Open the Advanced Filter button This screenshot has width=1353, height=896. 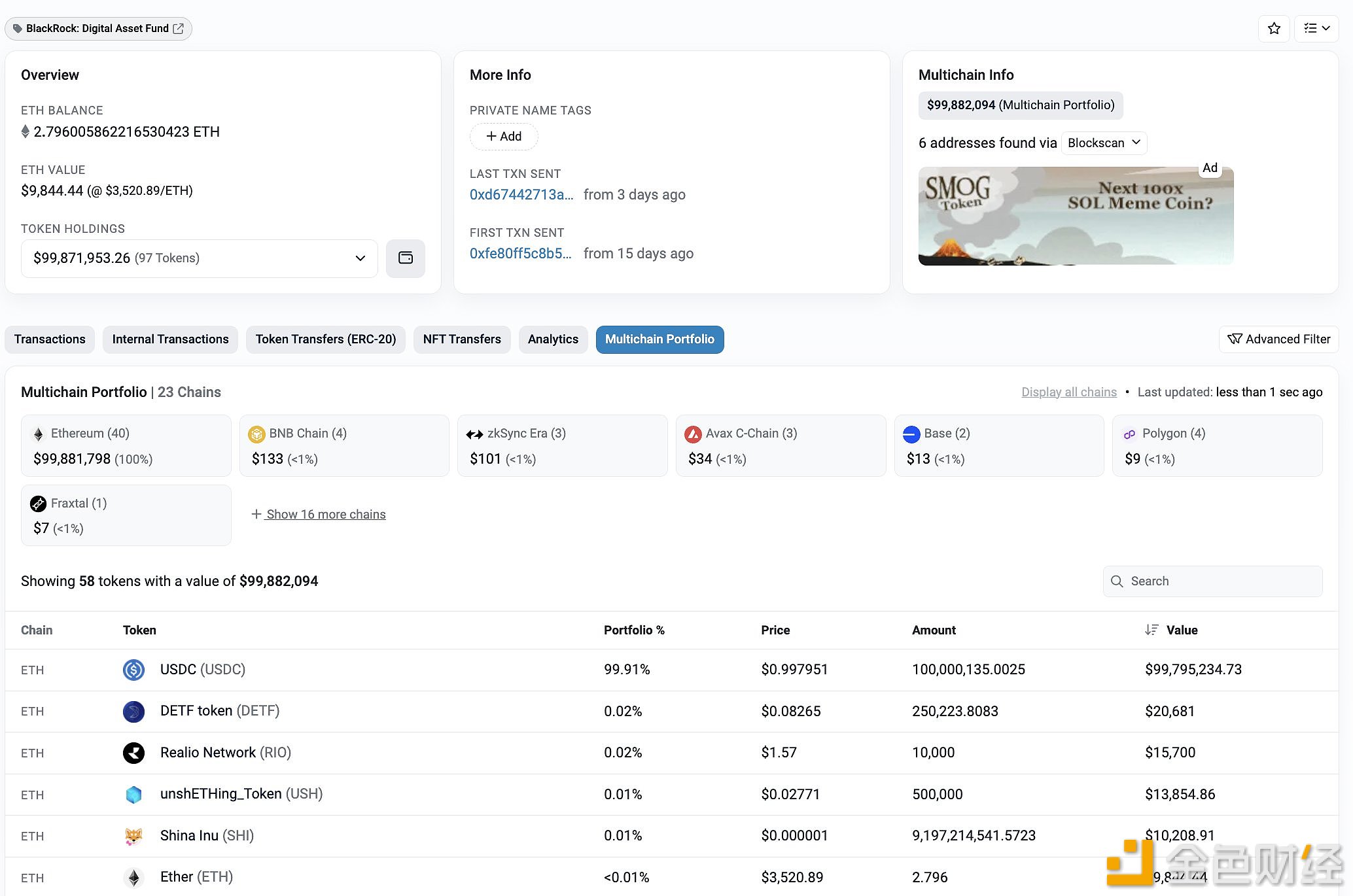1278,339
